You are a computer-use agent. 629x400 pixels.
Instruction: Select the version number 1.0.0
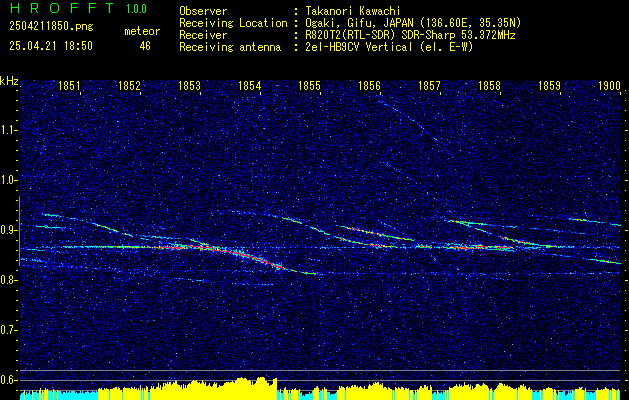click(136, 9)
